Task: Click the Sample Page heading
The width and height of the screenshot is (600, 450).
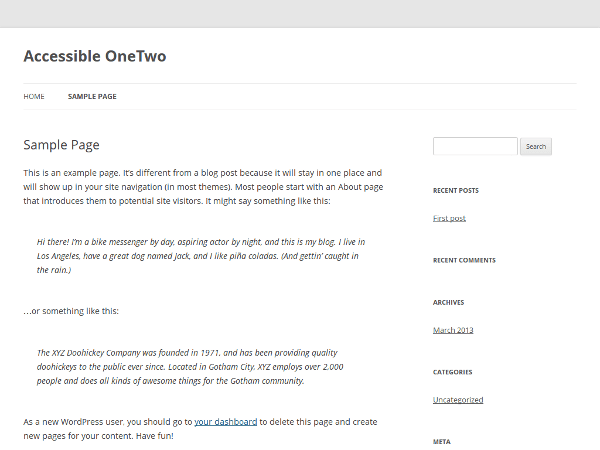Action: coord(61,145)
